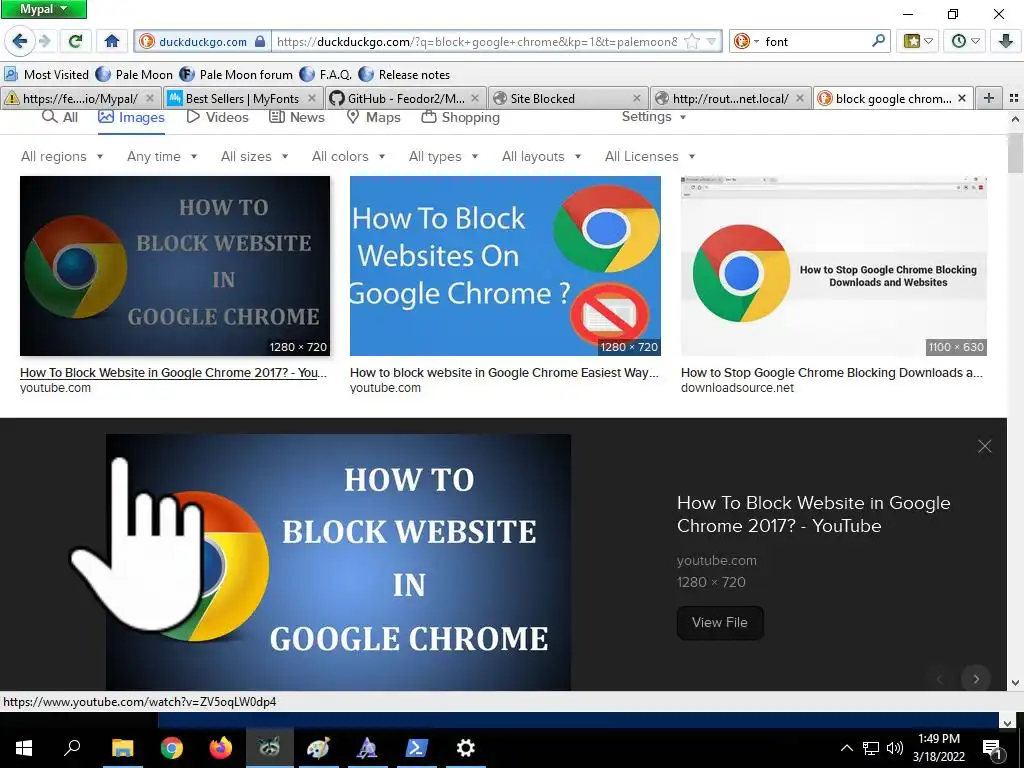The height and width of the screenshot is (768, 1024).
Task: Open the Settings gear on the taskbar
Action: pos(466,748)
